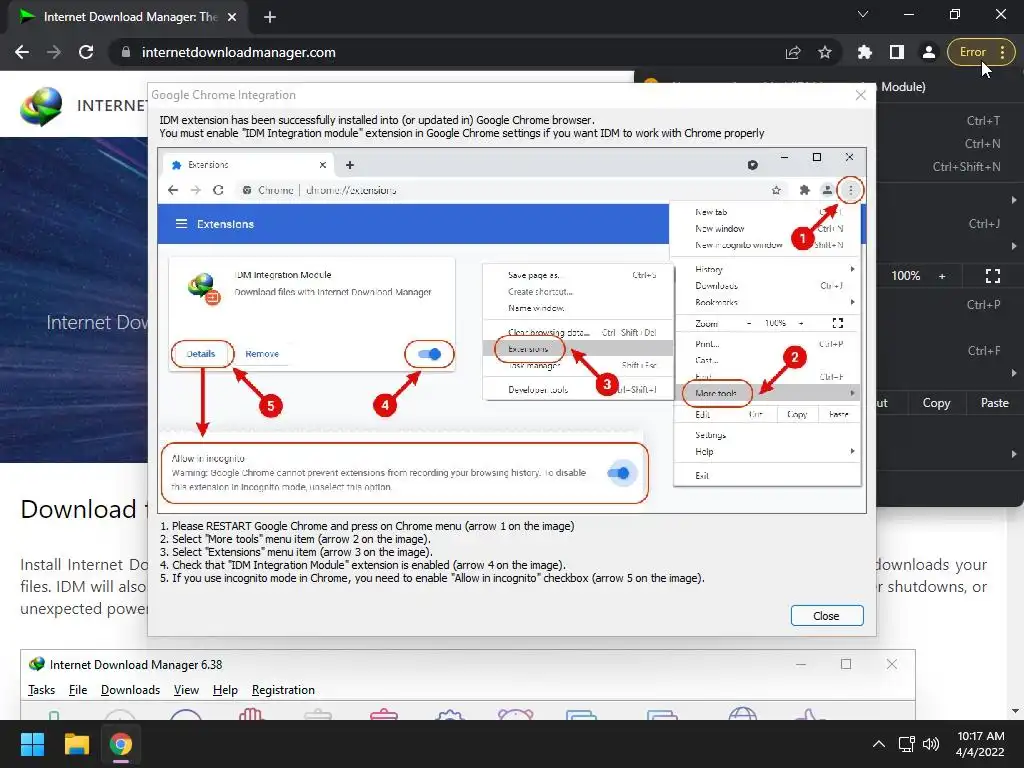Click the IDM logo on the website header

pyautogui.click(x=41, y=106)
